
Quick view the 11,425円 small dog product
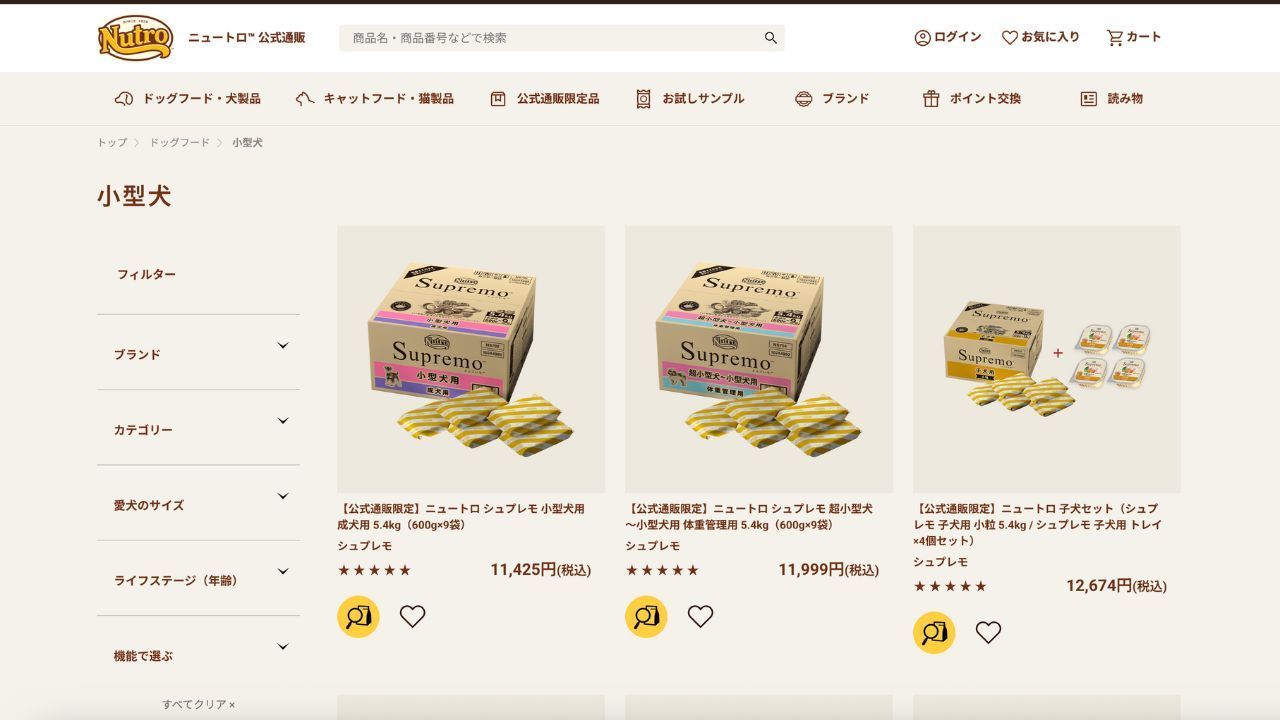pos(358,617)
